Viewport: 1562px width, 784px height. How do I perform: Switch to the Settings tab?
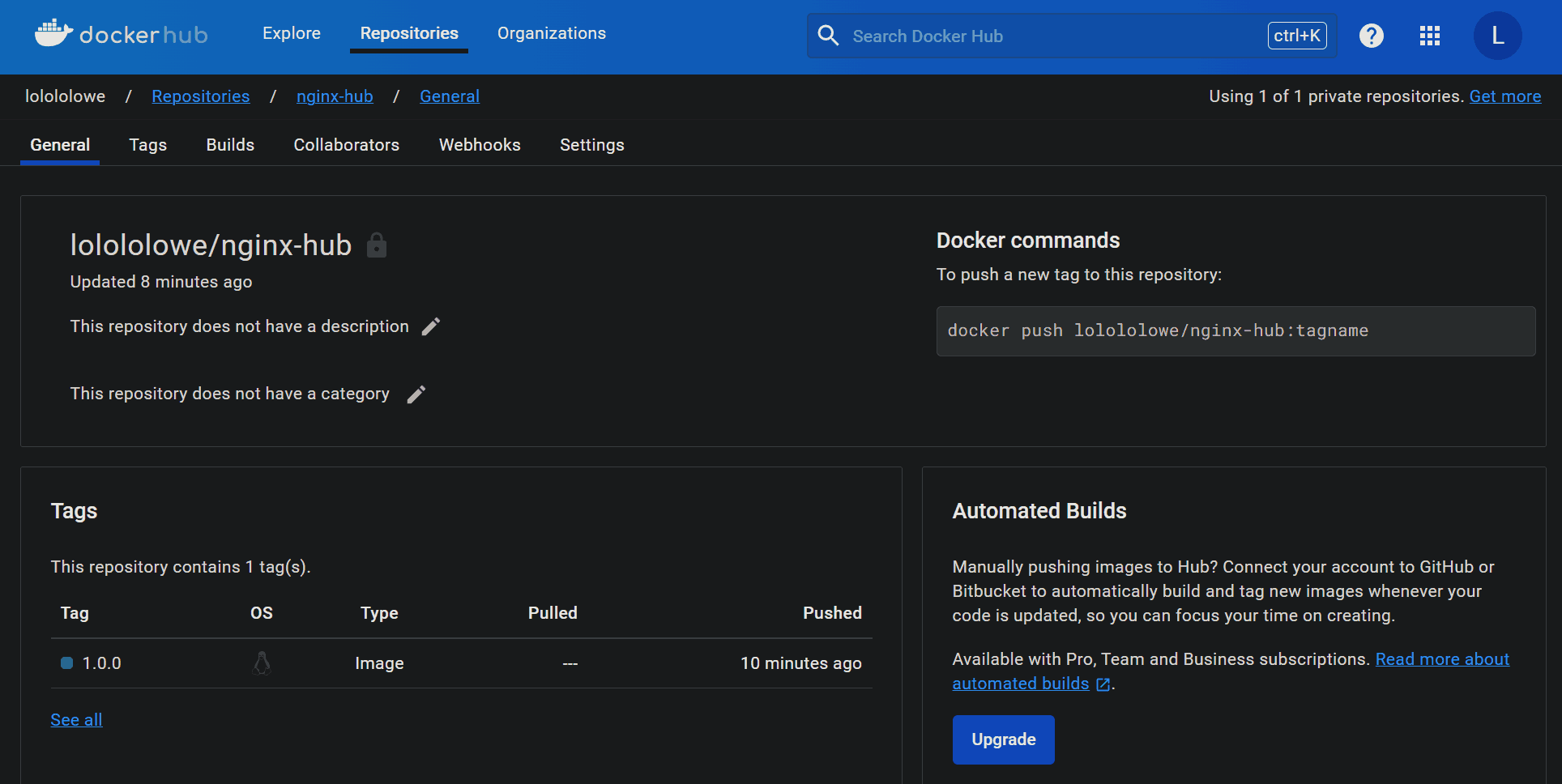592,145
